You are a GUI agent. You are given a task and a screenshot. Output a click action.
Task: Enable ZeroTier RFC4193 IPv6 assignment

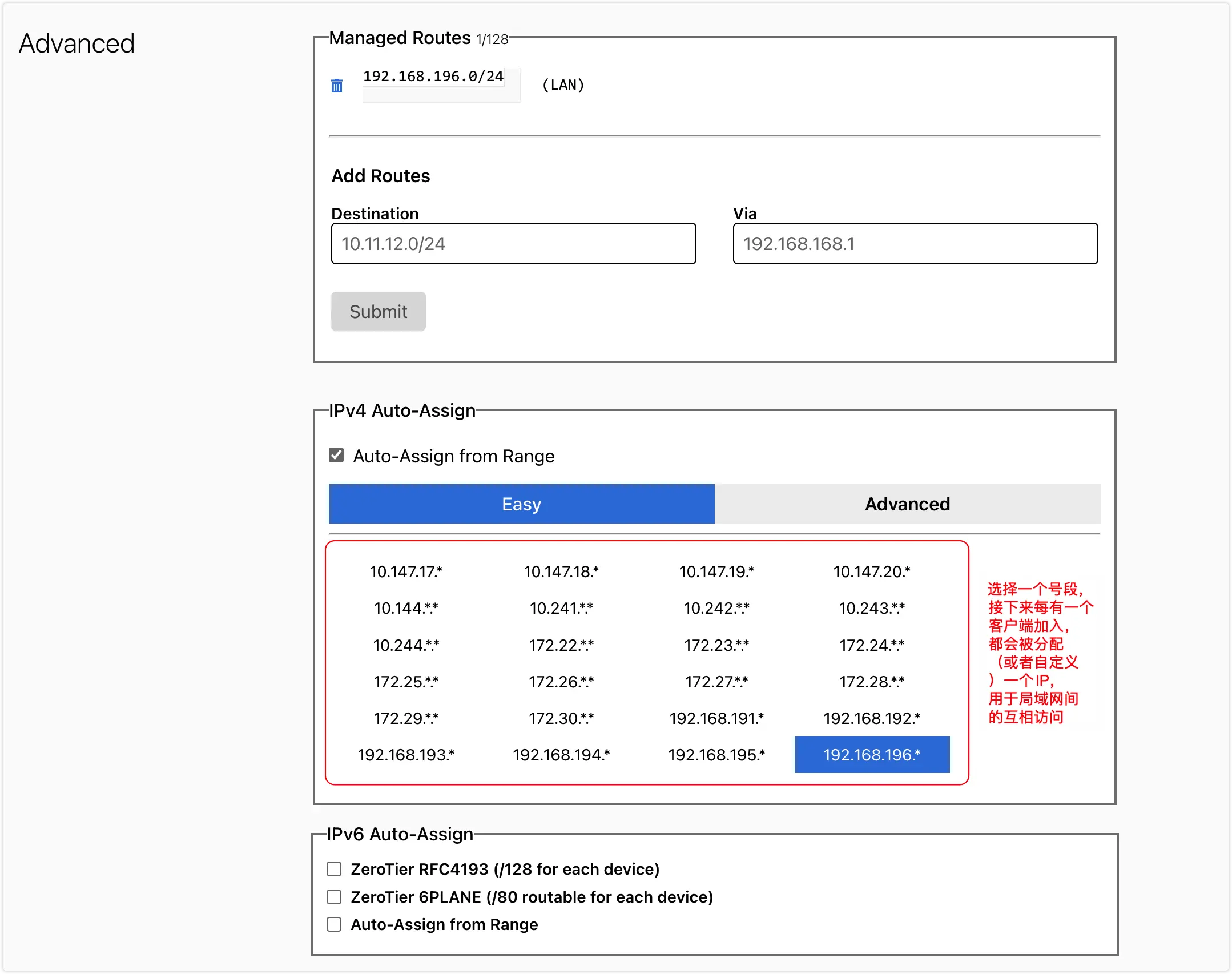click(334, 869)
